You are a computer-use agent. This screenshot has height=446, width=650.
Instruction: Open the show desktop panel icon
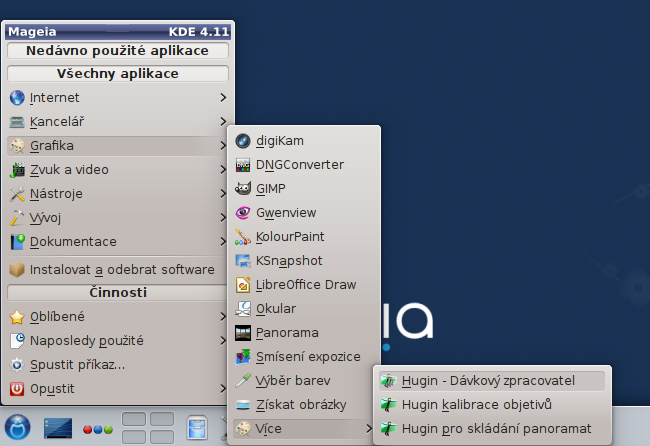tap(58, 428)
